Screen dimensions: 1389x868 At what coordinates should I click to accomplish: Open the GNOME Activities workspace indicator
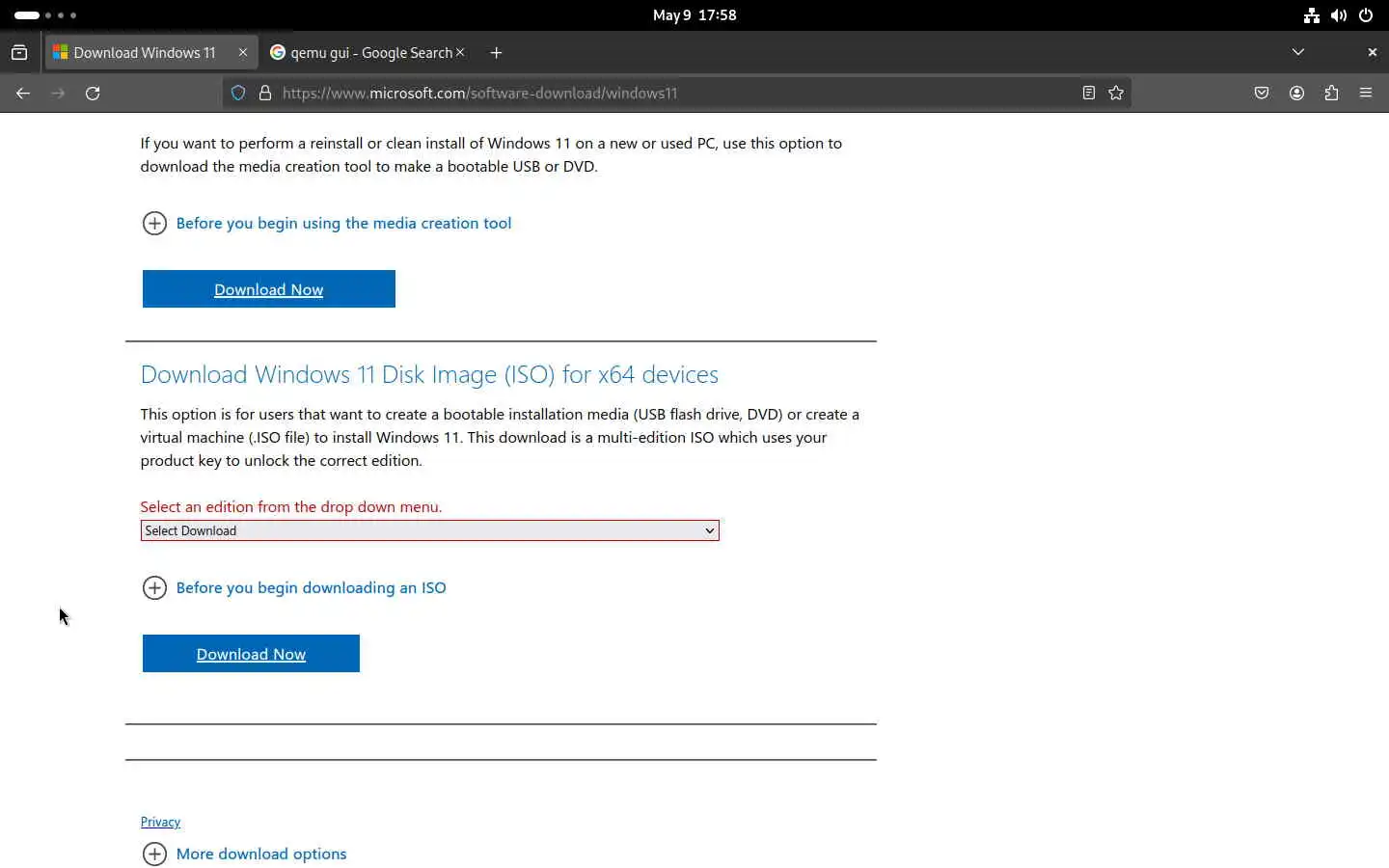(x=45, y=15)
